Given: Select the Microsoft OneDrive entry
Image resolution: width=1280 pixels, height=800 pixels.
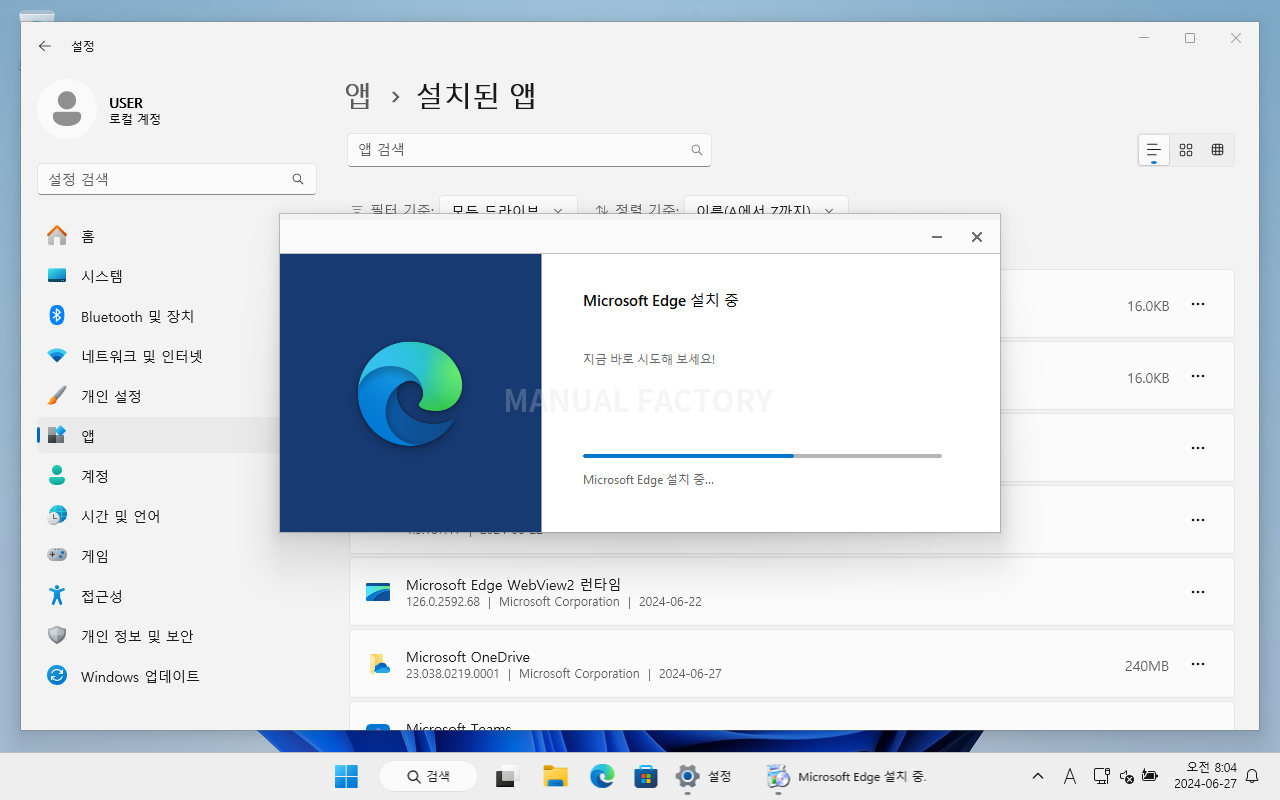Looking at the screenshot, I should [x=792, y=664].
